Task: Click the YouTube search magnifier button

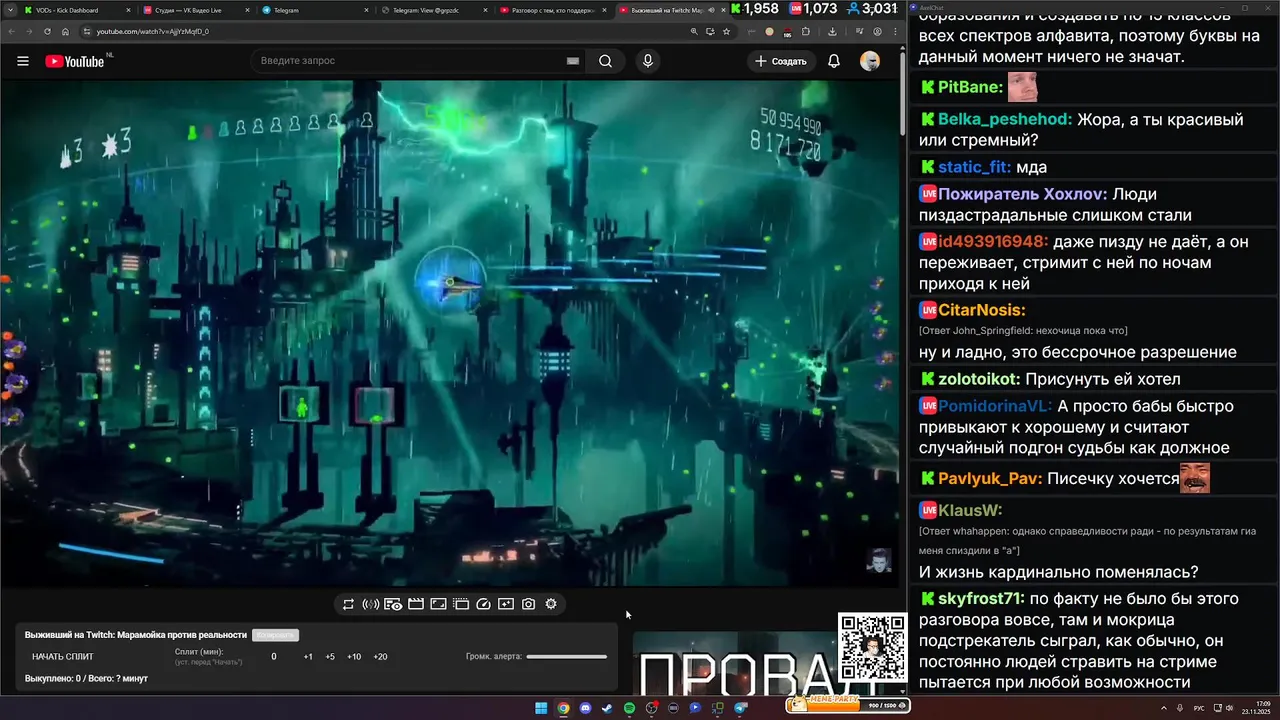Action: 605,61
